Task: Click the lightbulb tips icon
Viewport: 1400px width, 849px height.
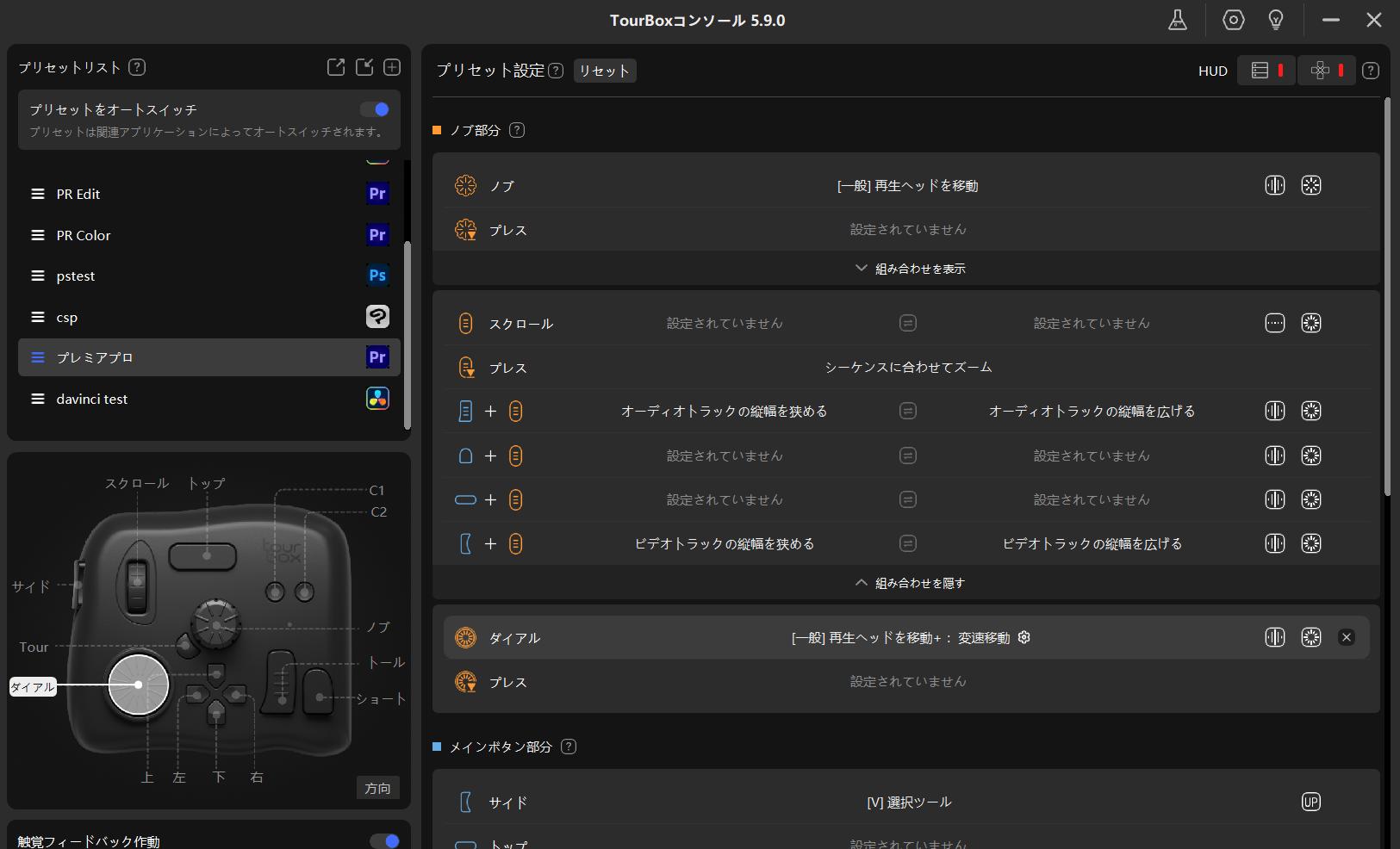Action: click(1276, 20)
